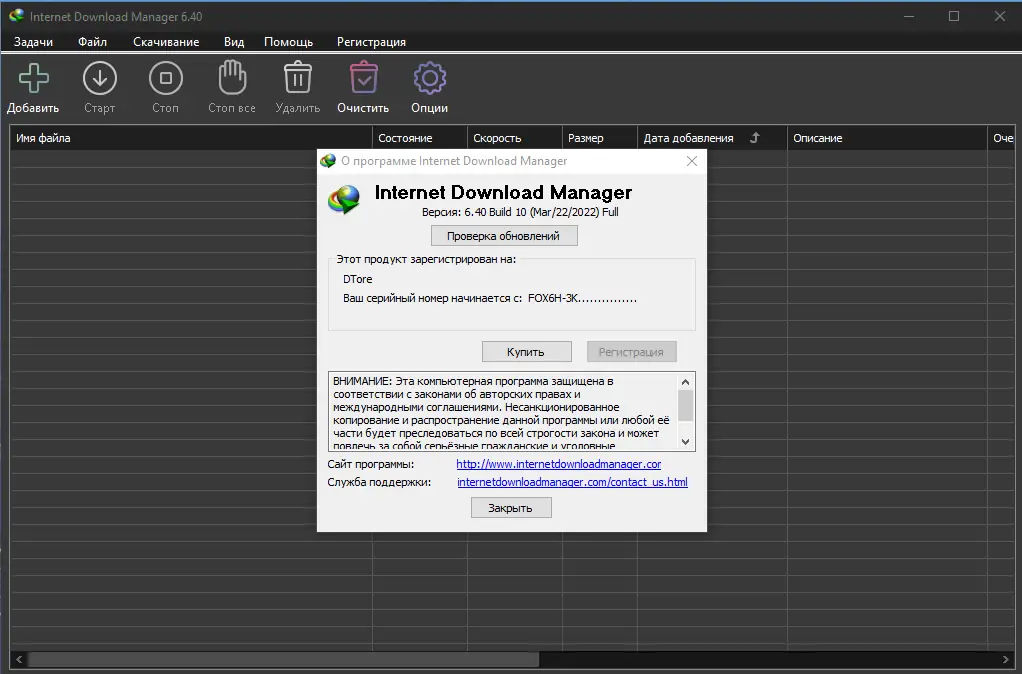Close the About dialog with Закрыть
Viewport: 1022px width, 674px height.
click(510, 507)
